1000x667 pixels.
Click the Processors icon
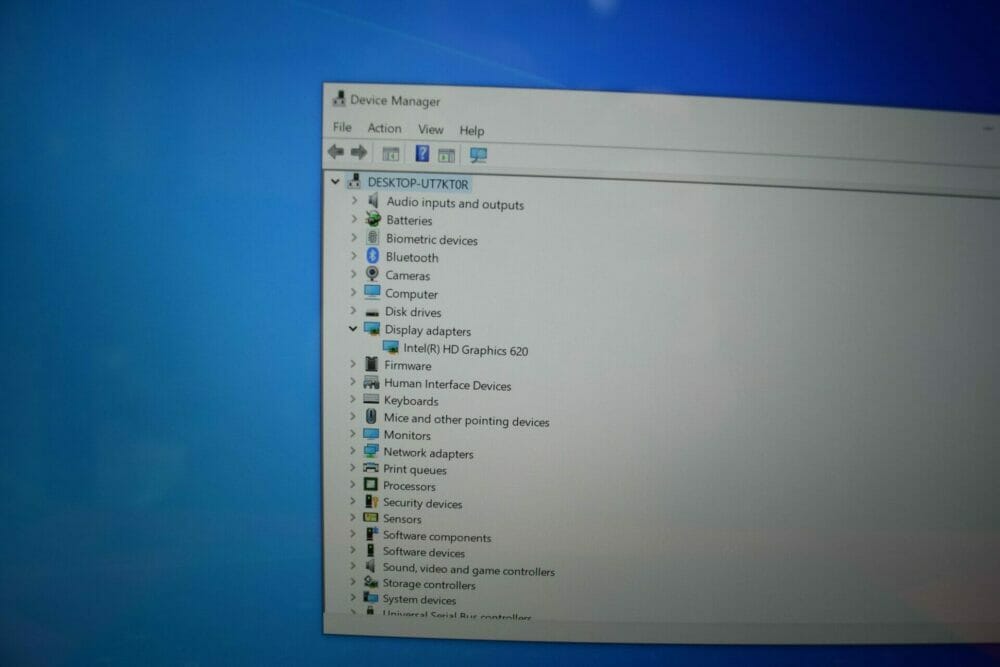tap(371, 485)
